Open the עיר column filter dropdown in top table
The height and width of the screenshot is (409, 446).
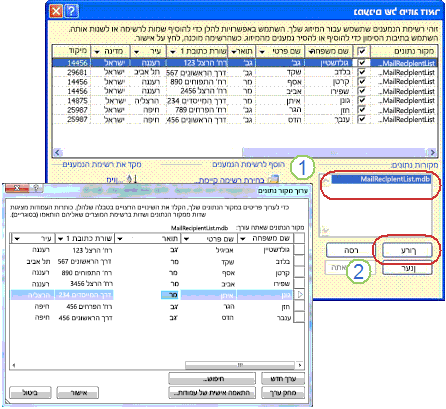136,52
